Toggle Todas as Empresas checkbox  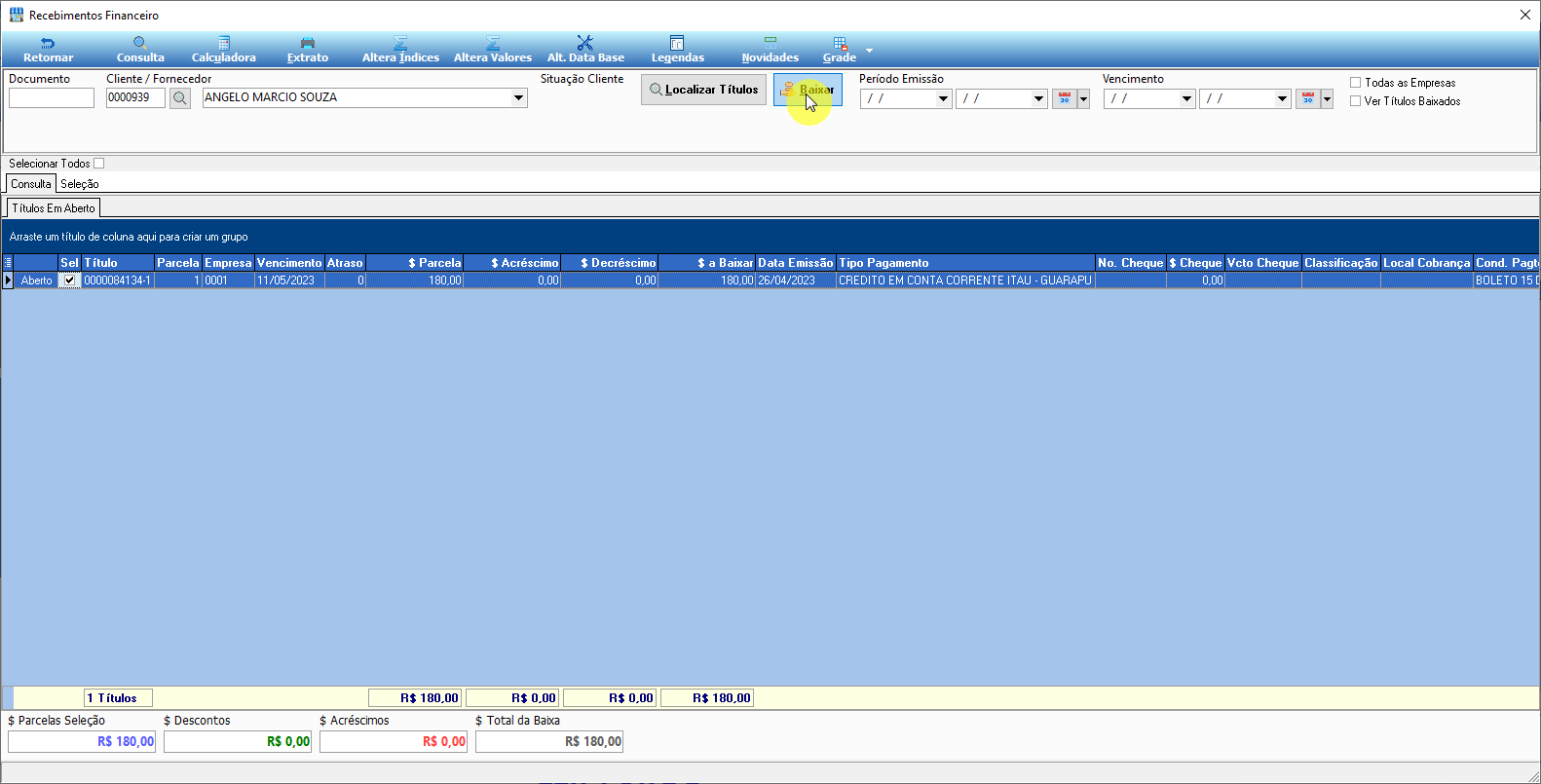(1355, 83)
